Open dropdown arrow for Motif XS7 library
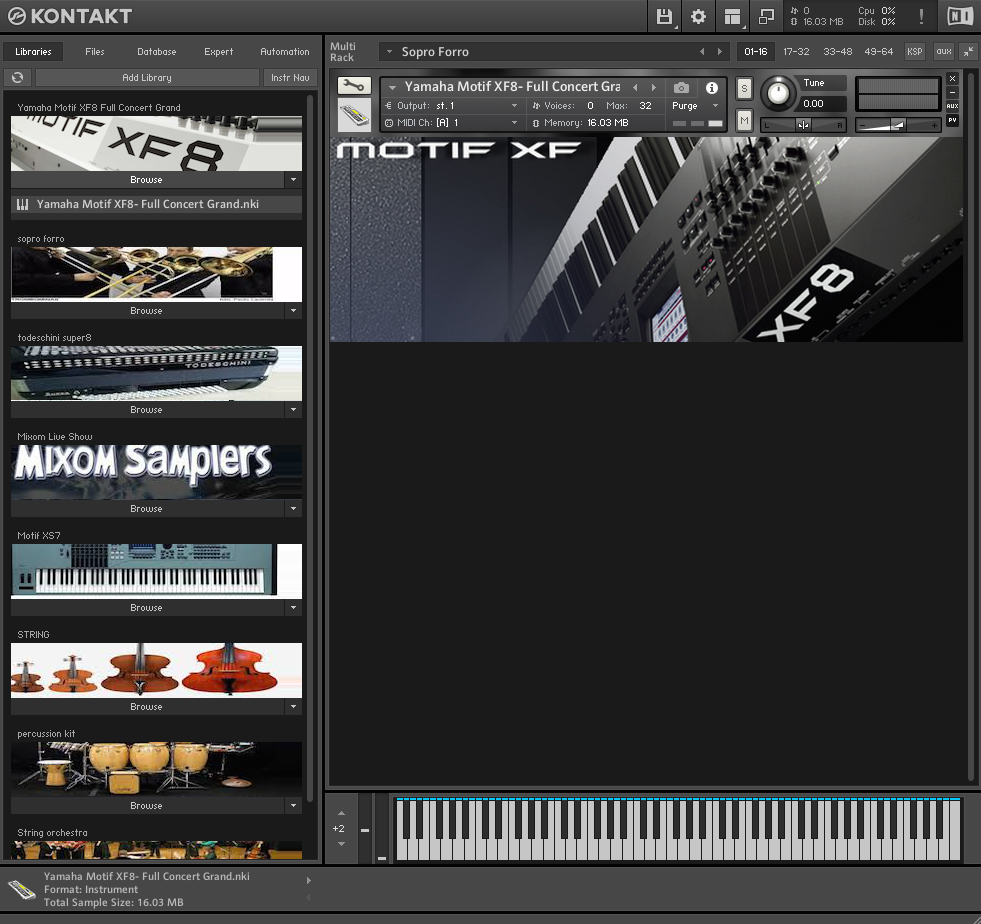 [x=293, y=607]
